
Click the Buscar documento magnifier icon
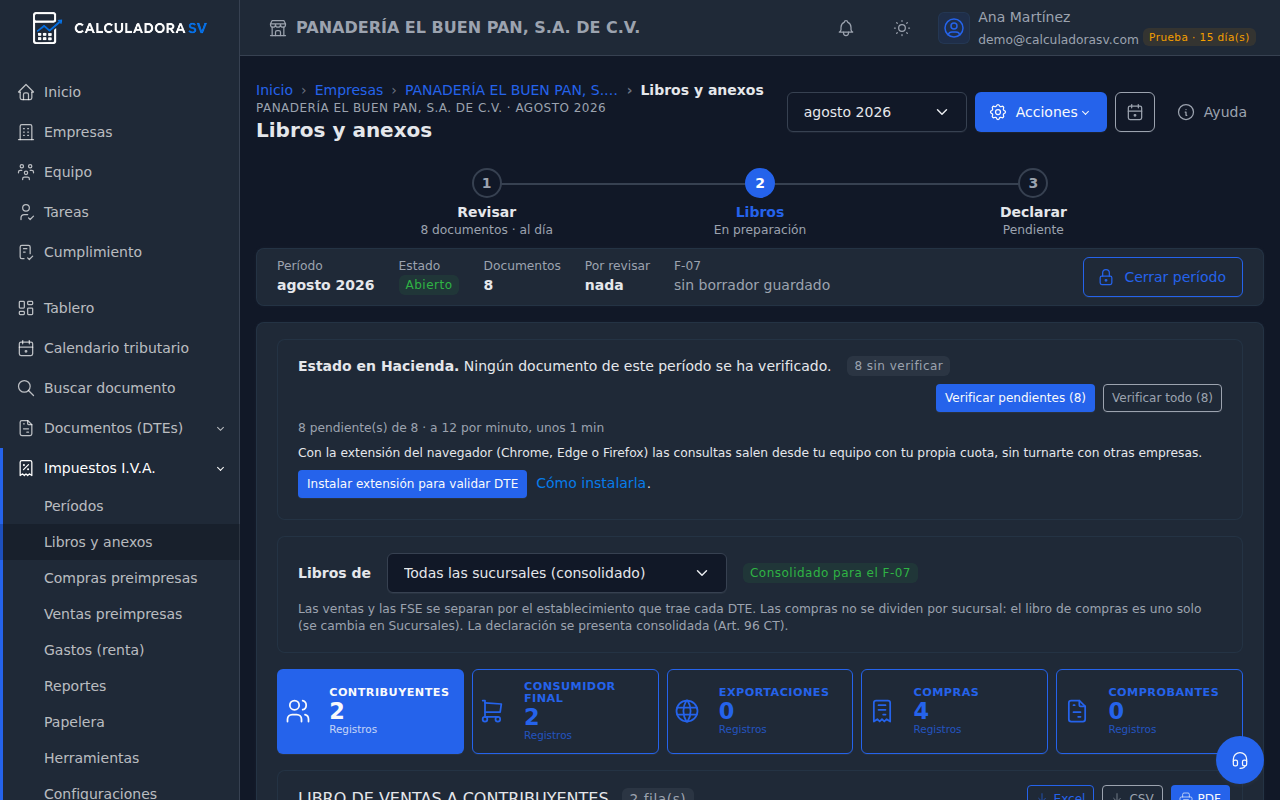pyautogui.click(x=26, y=388)
